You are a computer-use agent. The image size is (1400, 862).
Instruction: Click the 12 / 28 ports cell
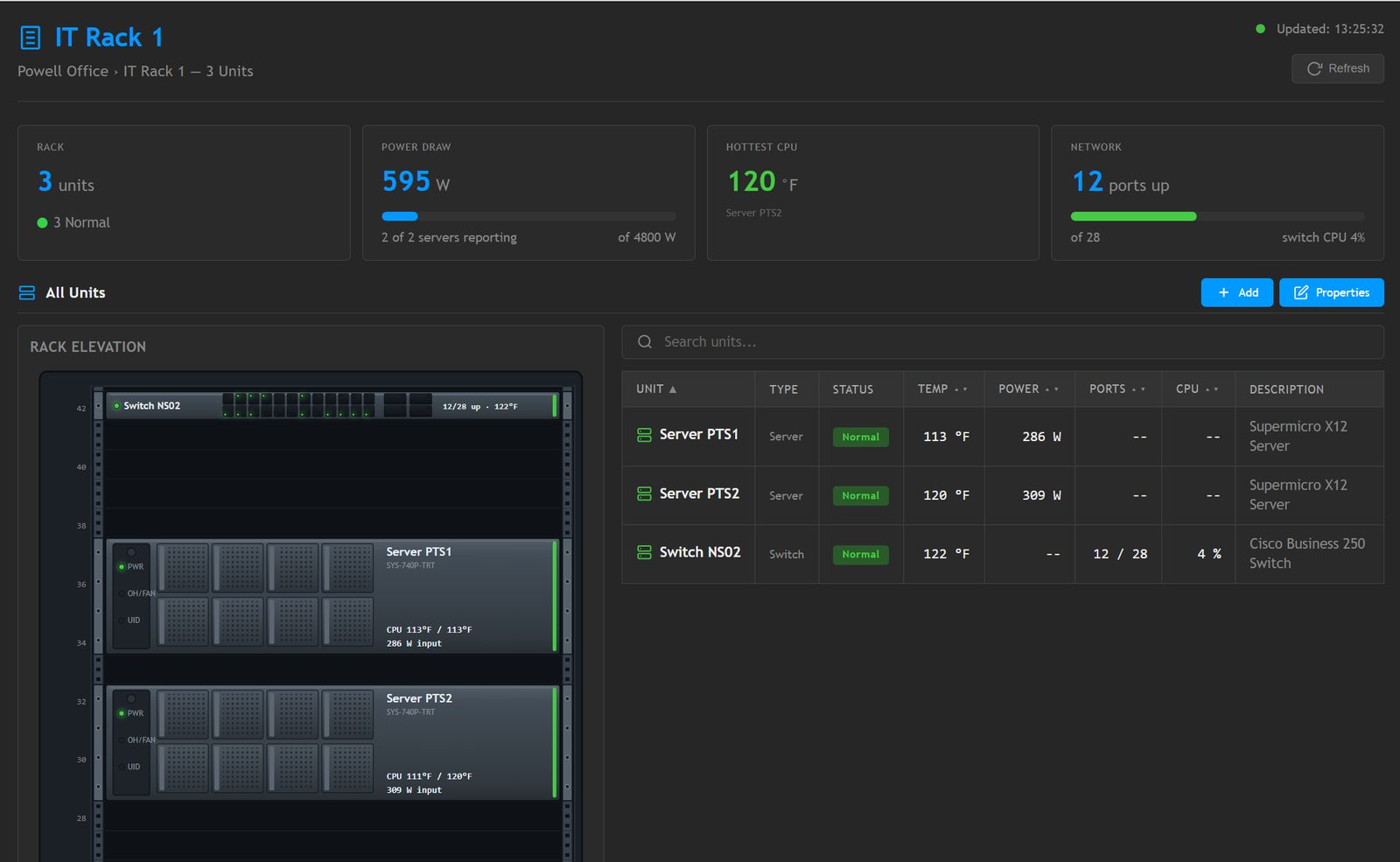coord(1119,554)
